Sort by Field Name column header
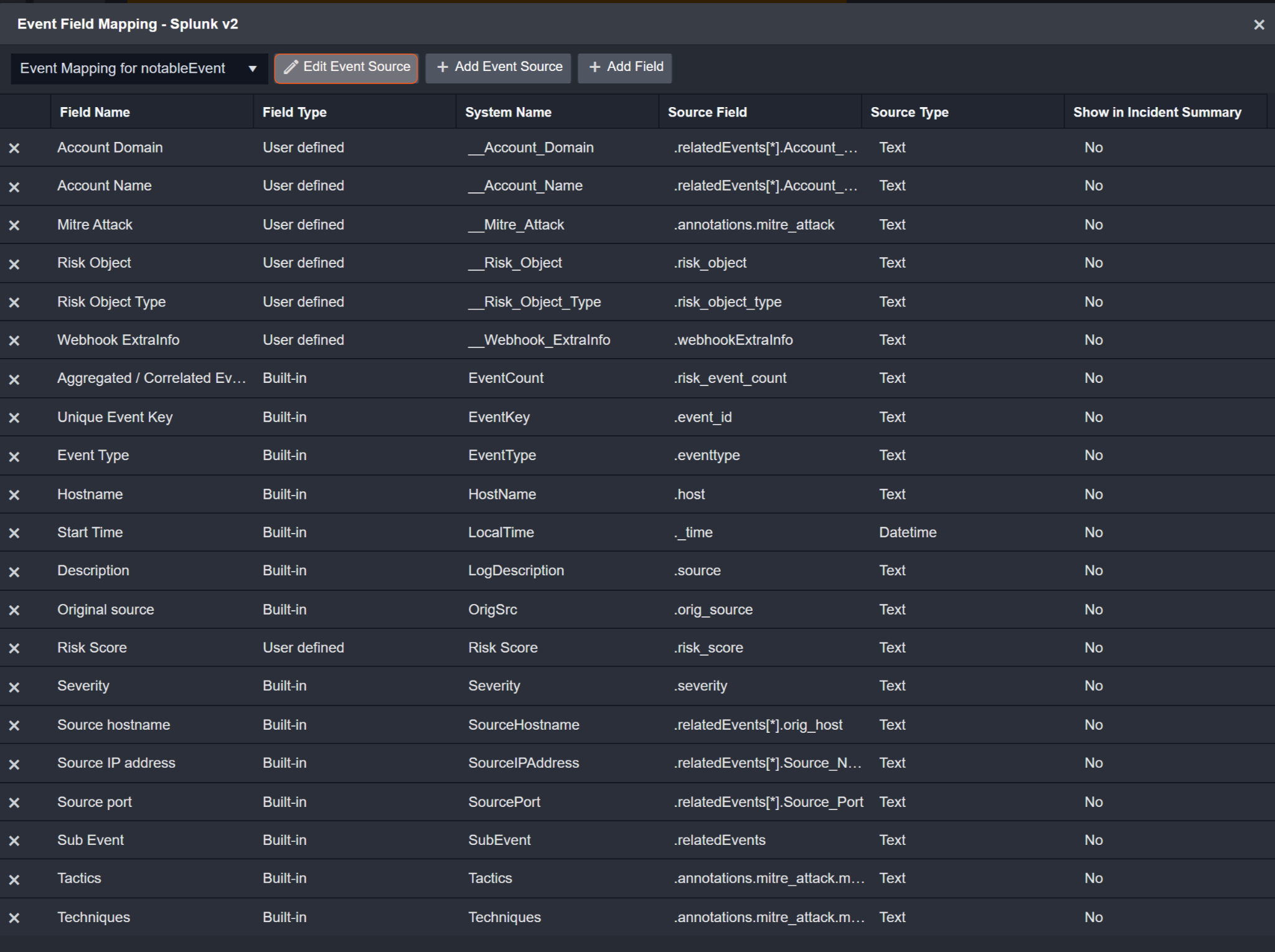 pos(95,112)
